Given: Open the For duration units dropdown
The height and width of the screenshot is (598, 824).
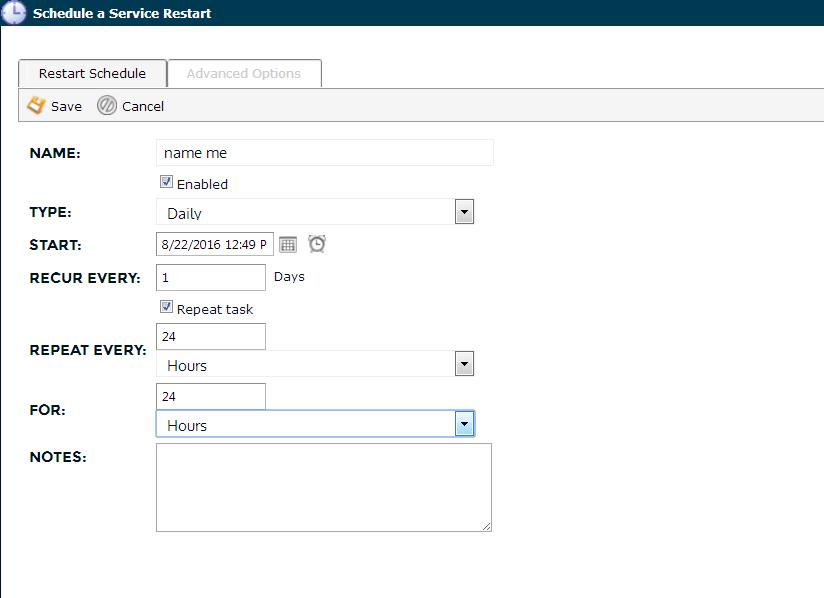Looking at the screenshot, I should [463, 424].
